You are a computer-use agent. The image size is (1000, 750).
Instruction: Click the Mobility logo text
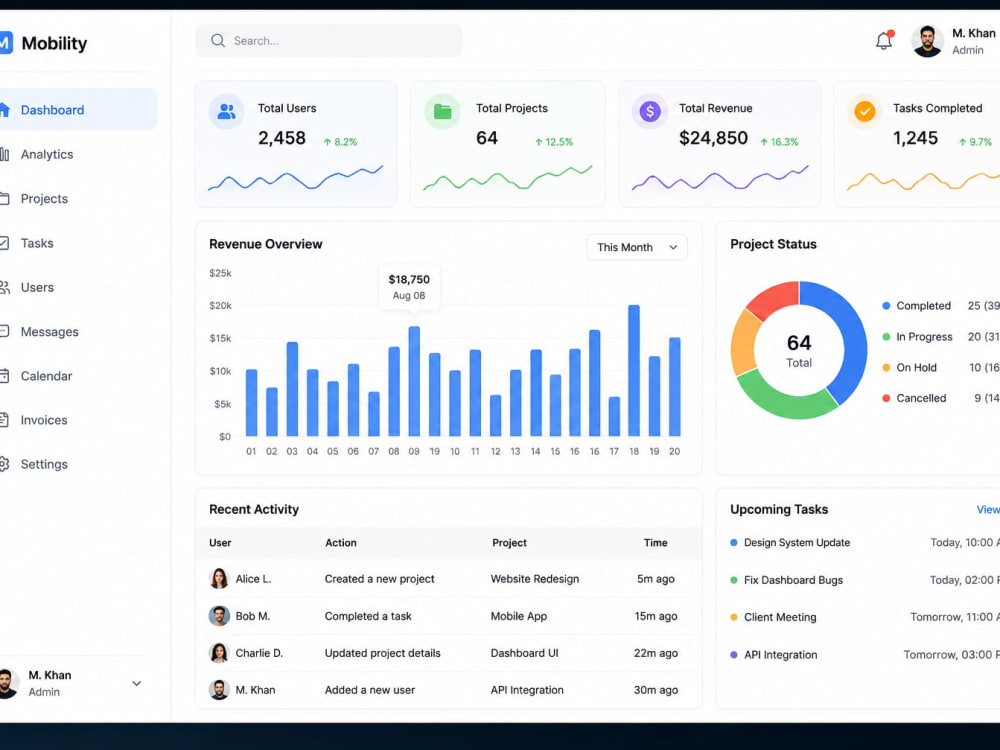pyautogui.click(x=54, y=43)
